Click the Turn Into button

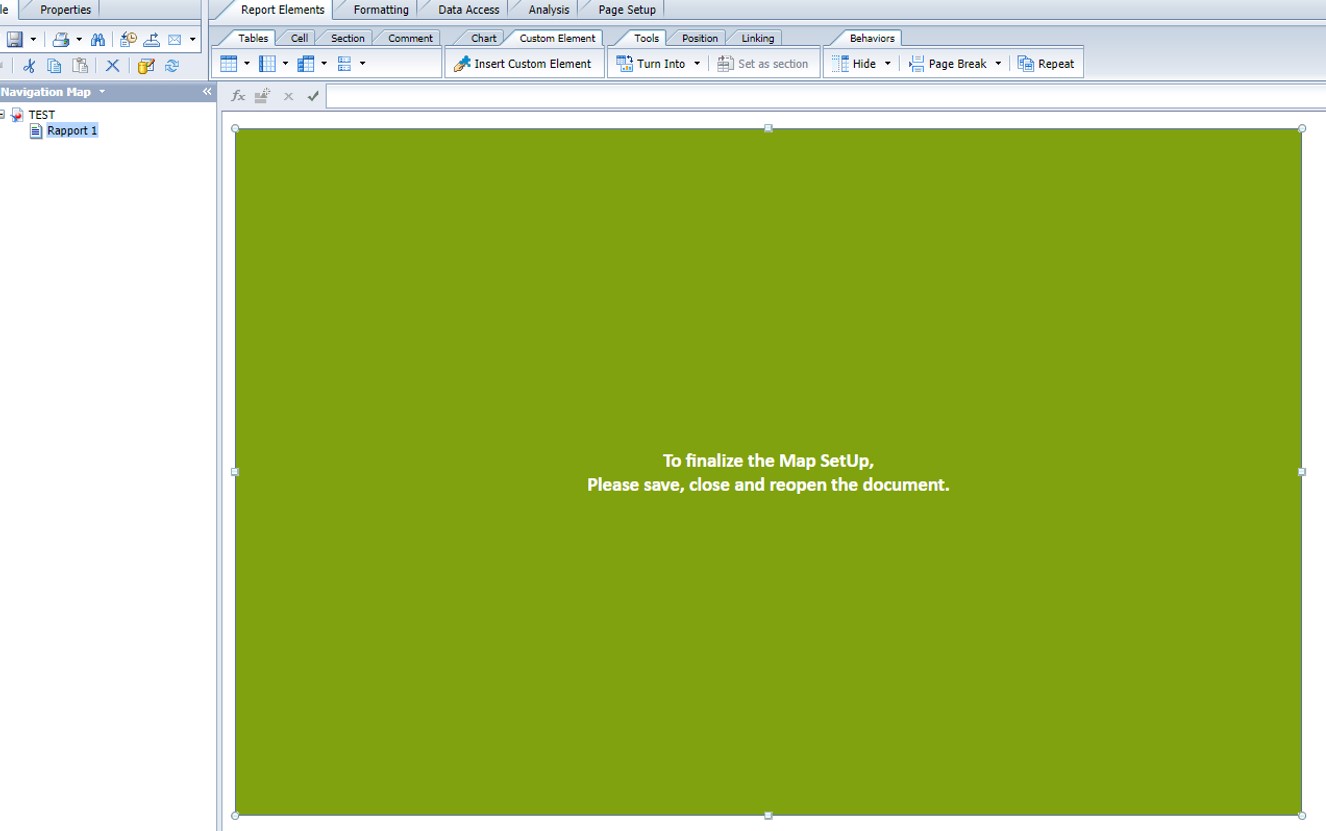tap(651, 64)
